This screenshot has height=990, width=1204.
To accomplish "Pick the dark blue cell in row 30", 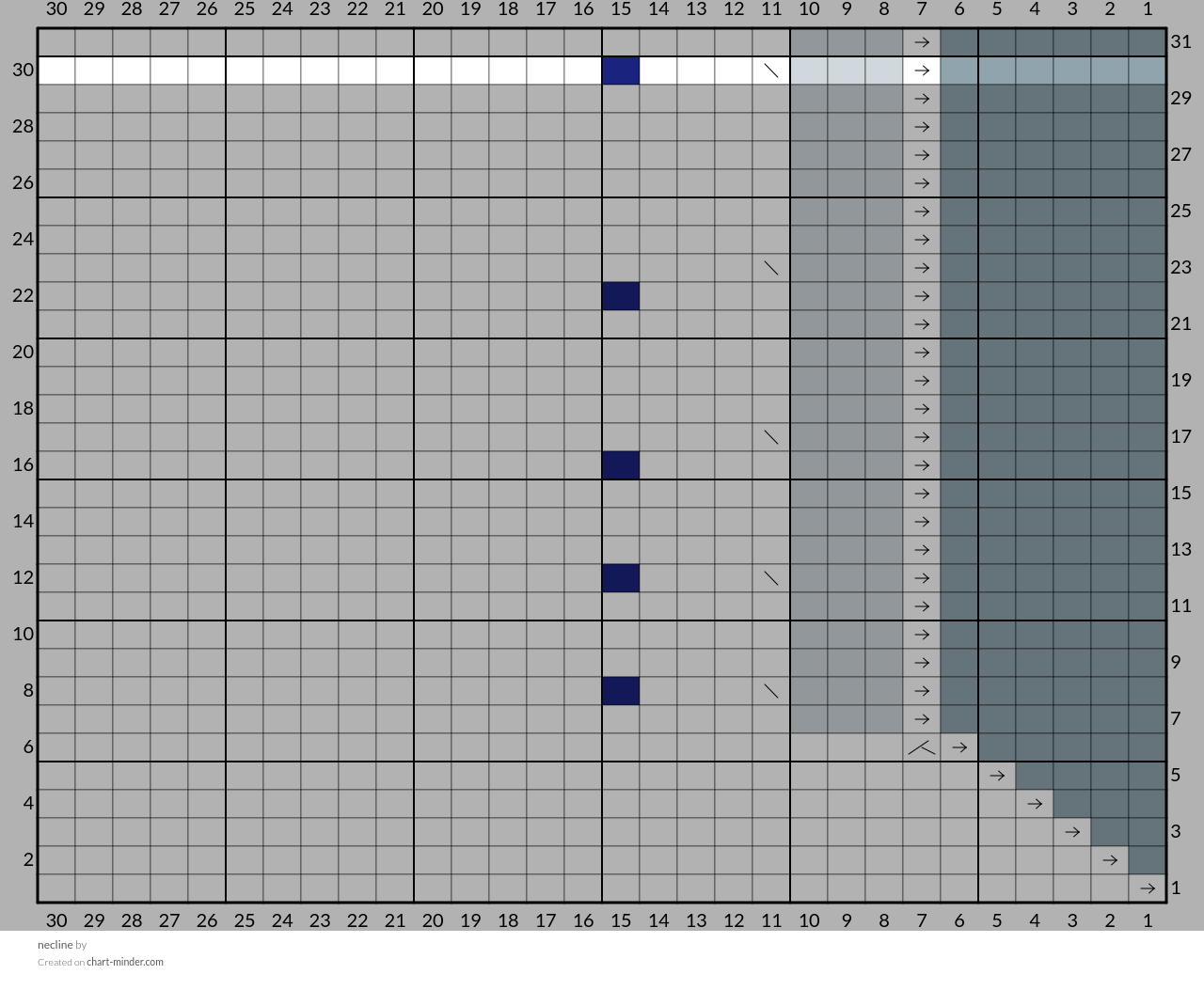I will tap(621, 71).
